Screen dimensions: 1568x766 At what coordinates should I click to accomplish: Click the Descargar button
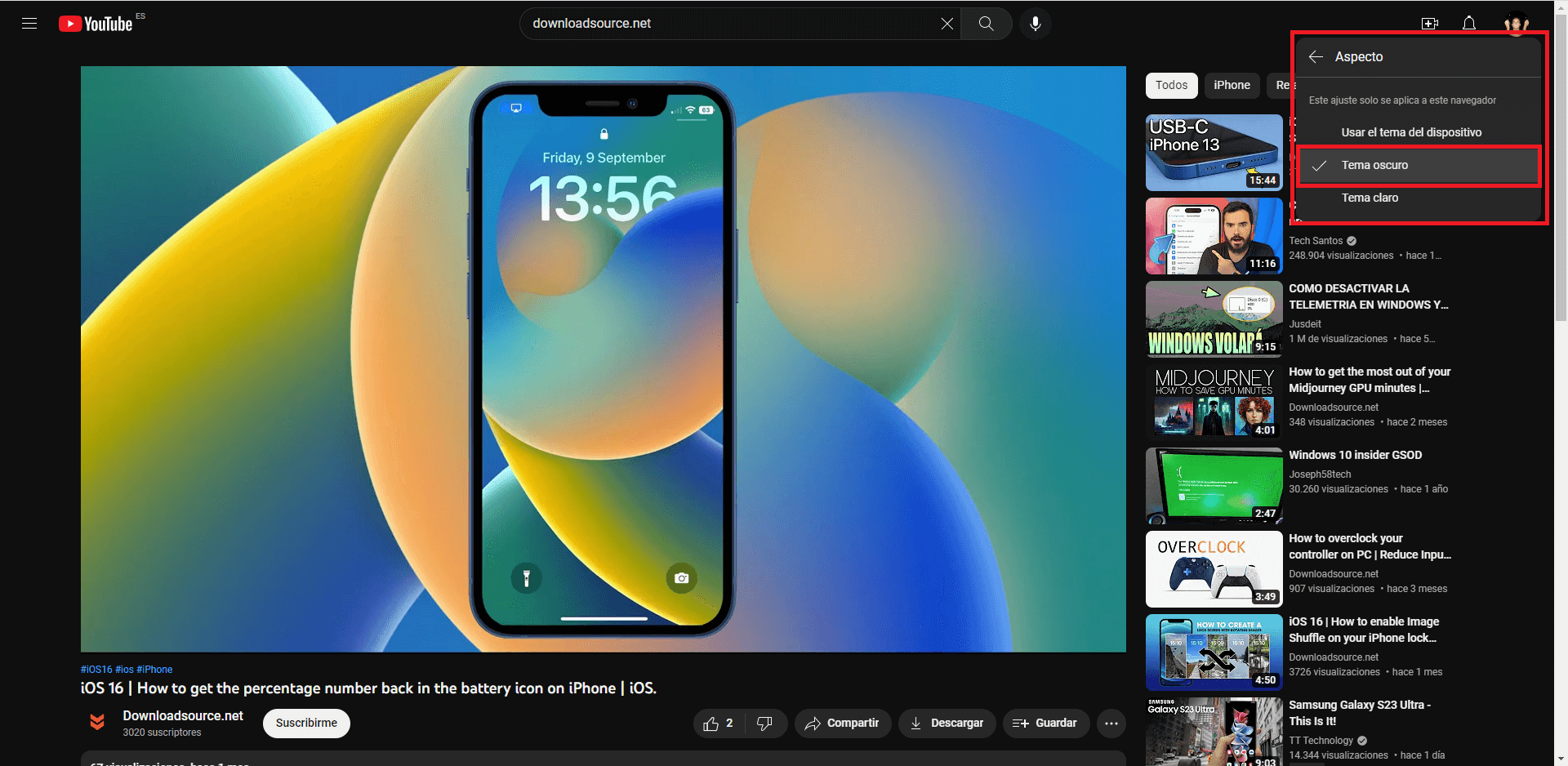[x=947, y=724]
